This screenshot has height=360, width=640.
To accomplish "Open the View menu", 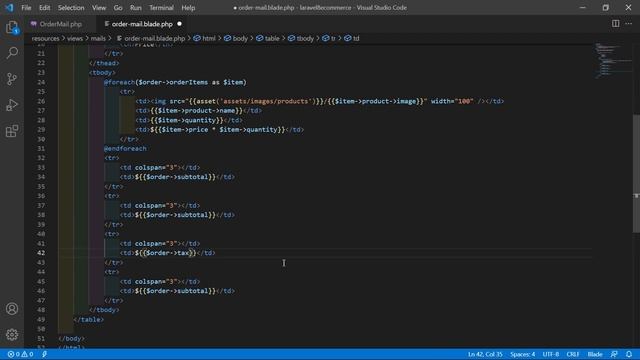I will click(99, 8).
